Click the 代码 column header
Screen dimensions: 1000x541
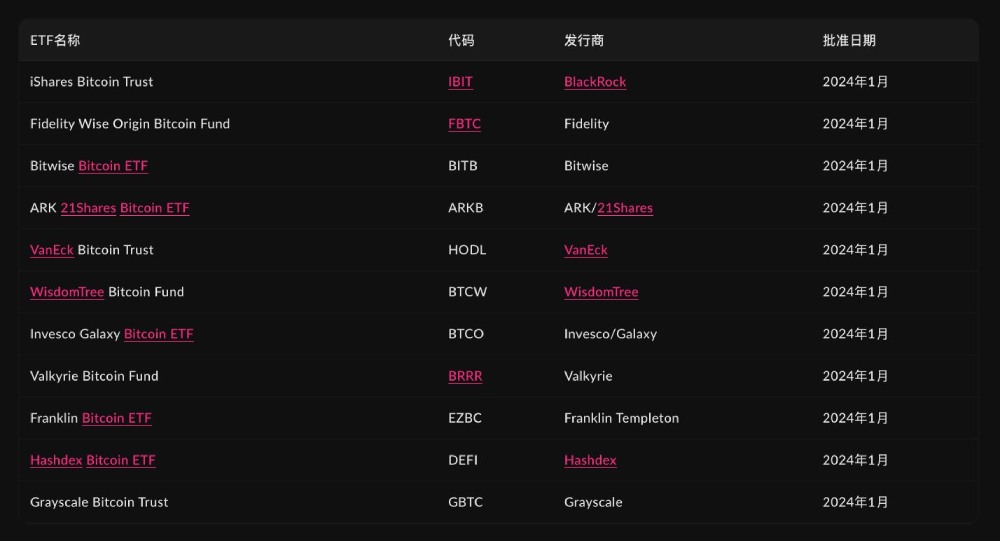(x=461, y=41)
